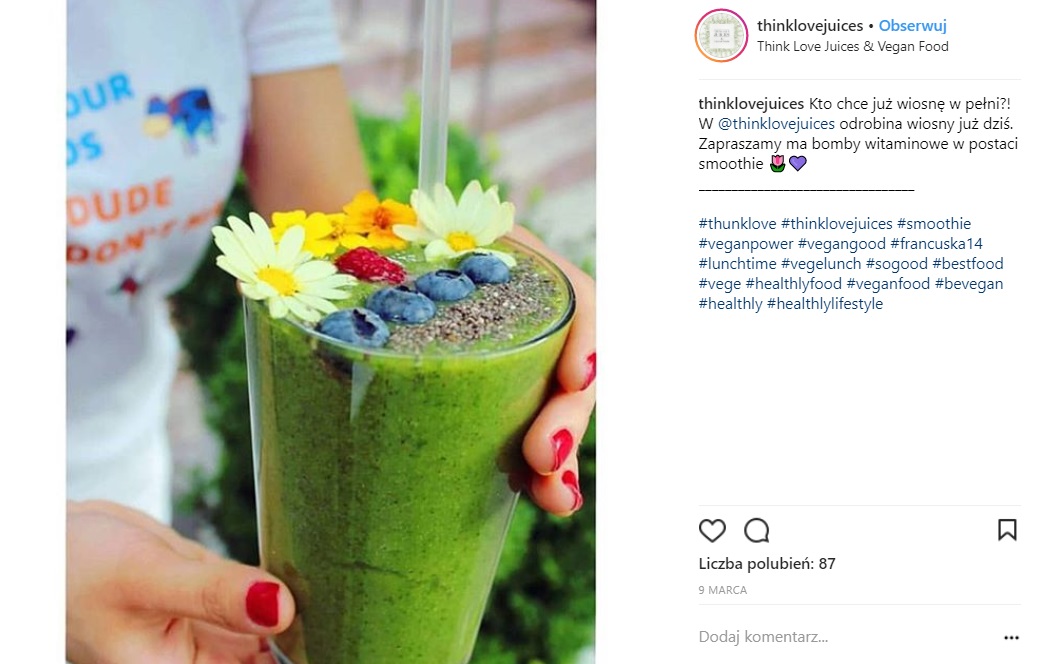Image resolution: width=1037 pixels, height=664 pixels.
Task: Open thinklovejuices profile picture avatar
Action: click(x=721, y=35)
